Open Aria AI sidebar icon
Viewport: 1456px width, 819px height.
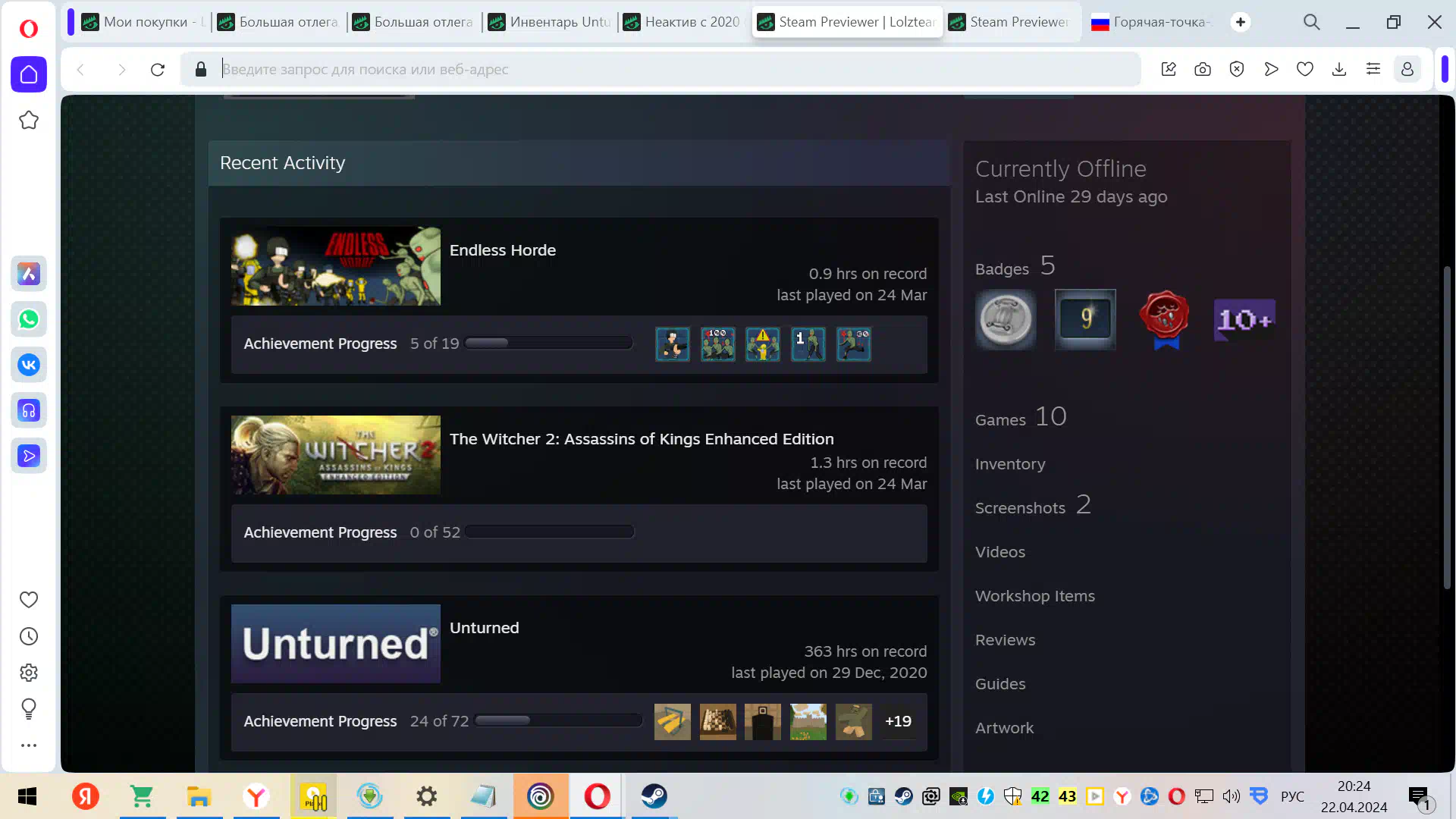pos(29,274)
